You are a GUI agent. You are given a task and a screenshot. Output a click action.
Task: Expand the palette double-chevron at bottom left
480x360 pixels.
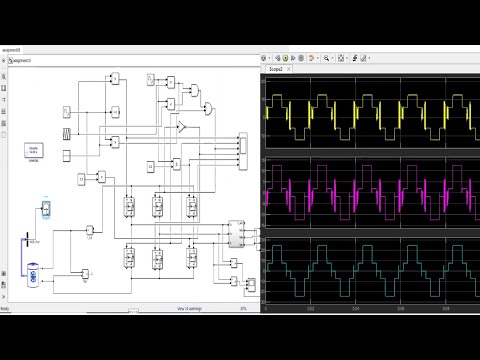(x=4, y=297)
